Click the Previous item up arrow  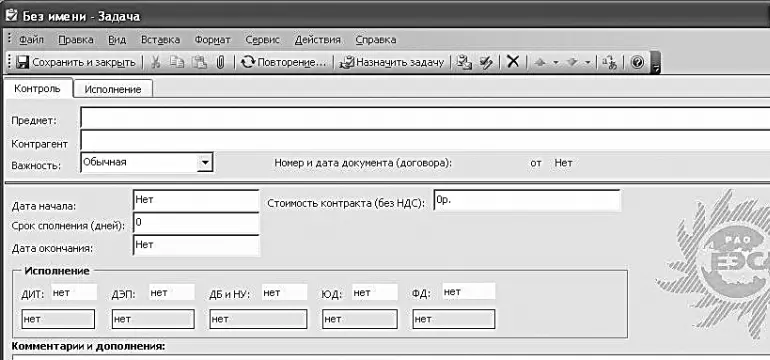click(541, 62)
